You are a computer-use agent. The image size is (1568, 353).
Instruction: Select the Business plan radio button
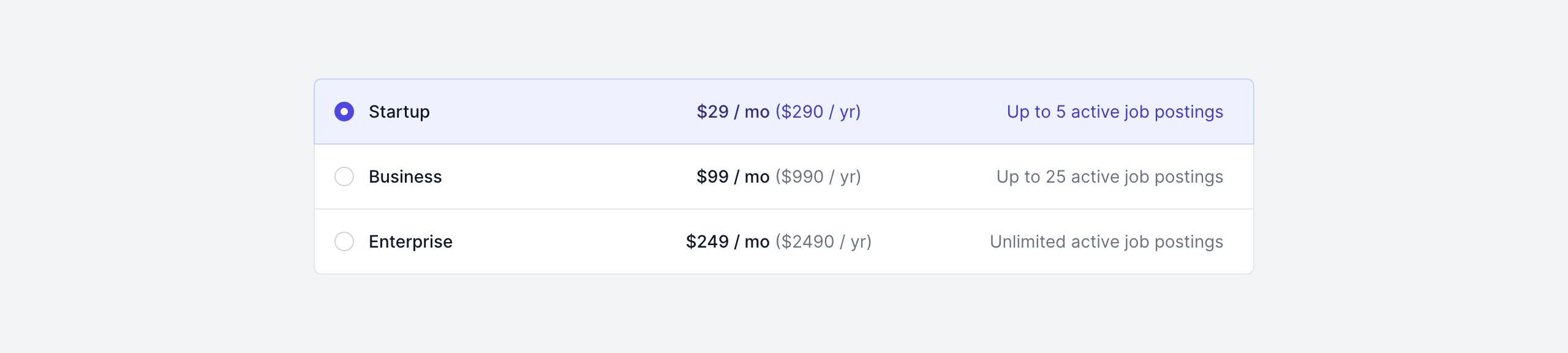pyautogui.click(x=344, y=176)
